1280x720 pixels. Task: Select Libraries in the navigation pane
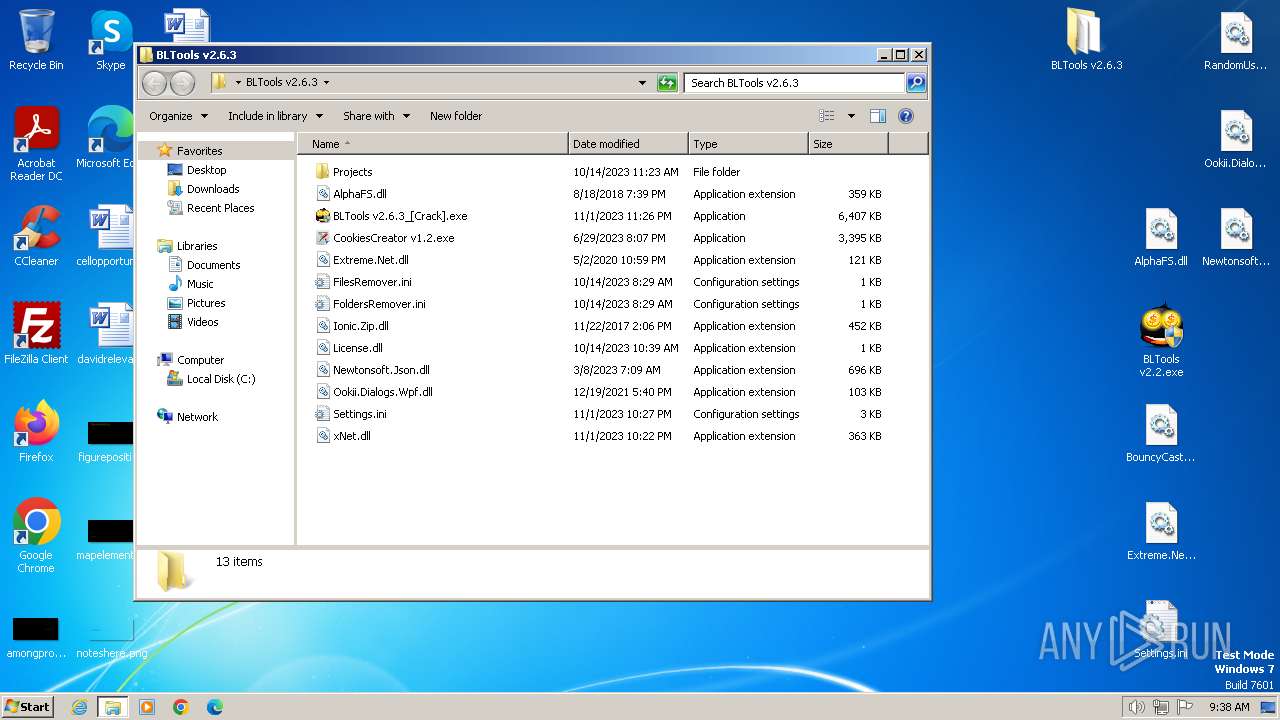(x=197, y=246)
